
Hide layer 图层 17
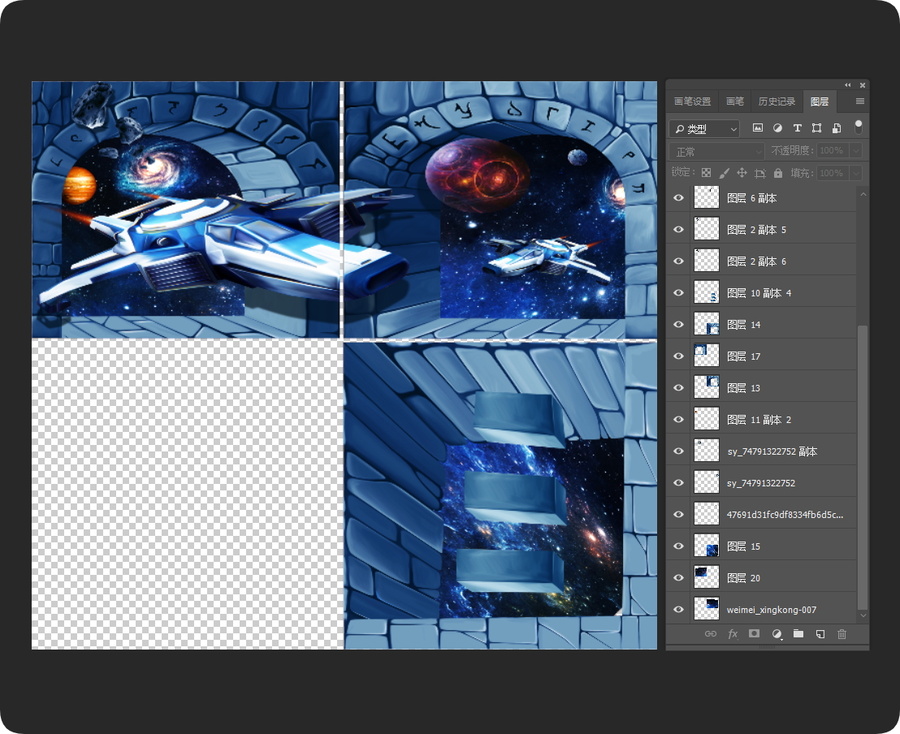point(678,356)
